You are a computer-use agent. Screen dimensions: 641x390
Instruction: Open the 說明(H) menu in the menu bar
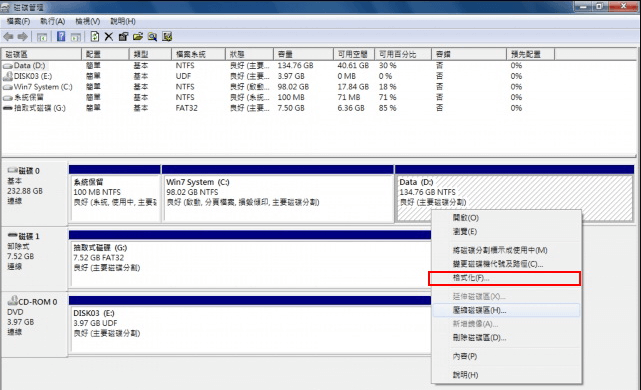123,21
